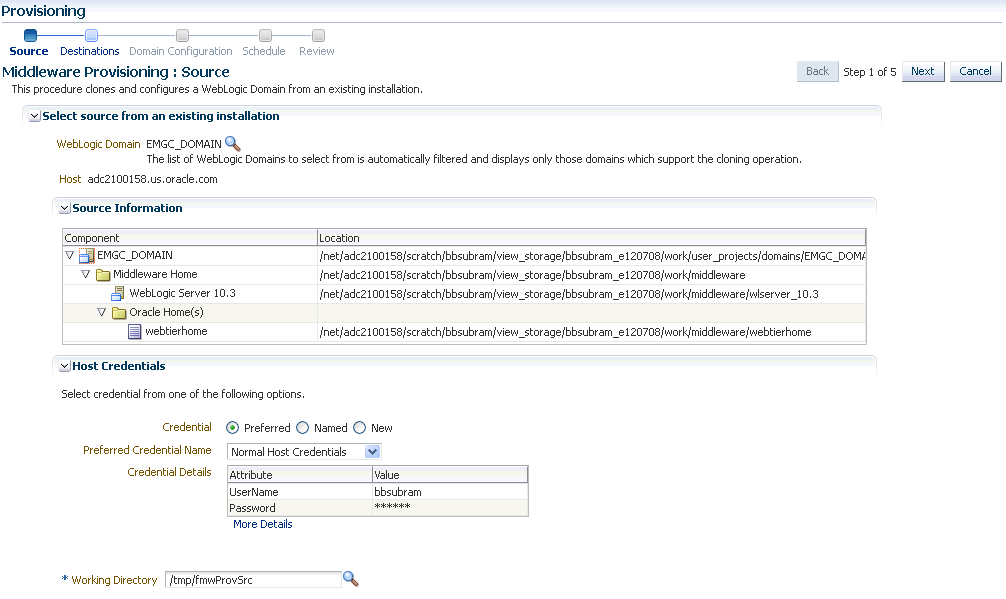Click the Schedule step marker in train
Viewport: 1006px width, 599px height.
265,35
